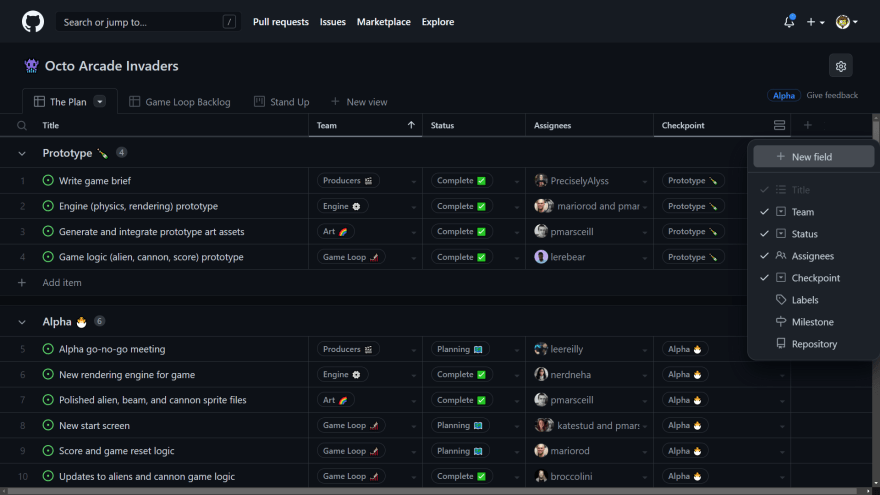Toggle the Assignees field visibility

(x=813, y=255)
